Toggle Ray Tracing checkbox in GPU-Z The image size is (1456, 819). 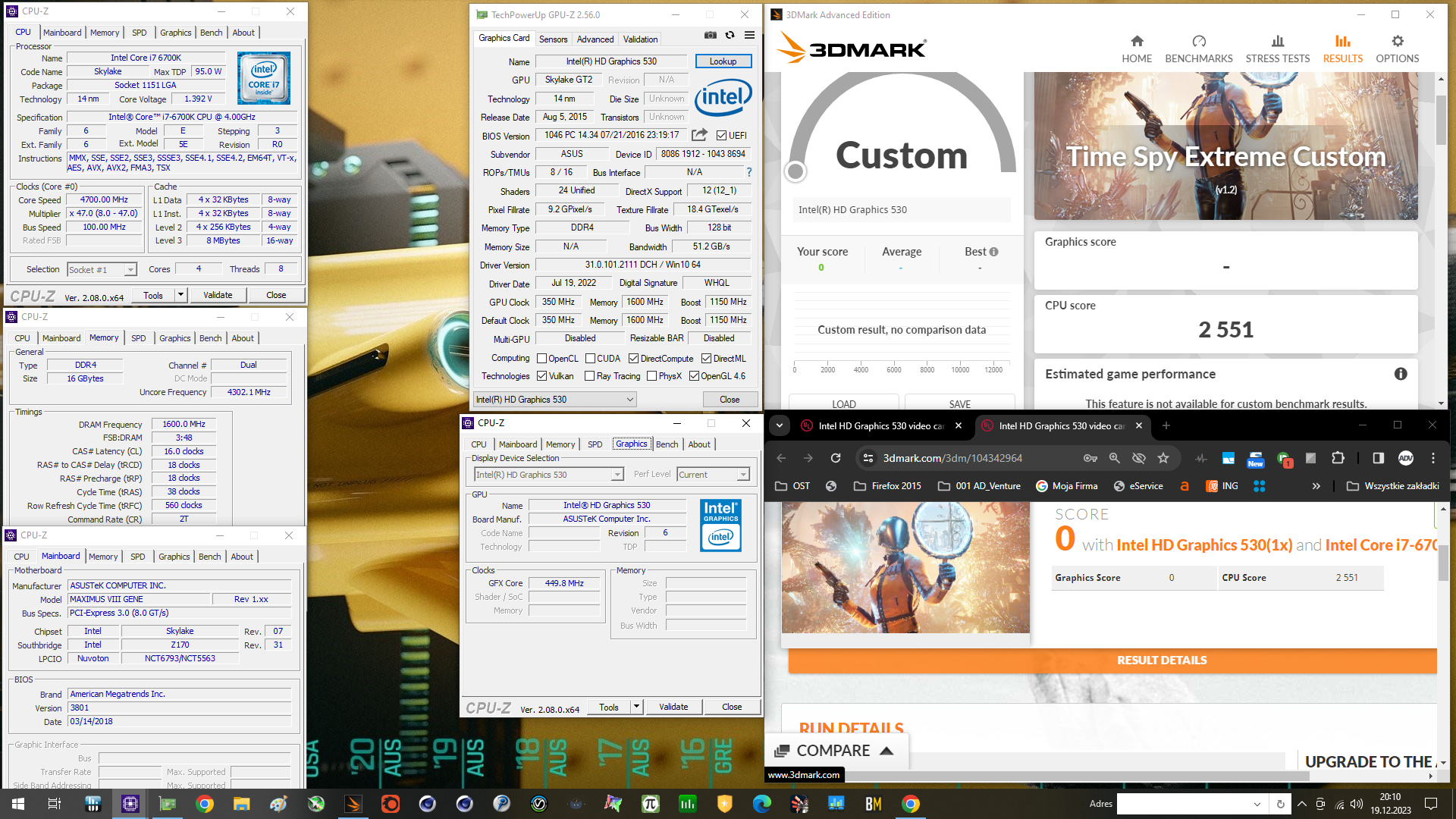(x=590, y=376)
